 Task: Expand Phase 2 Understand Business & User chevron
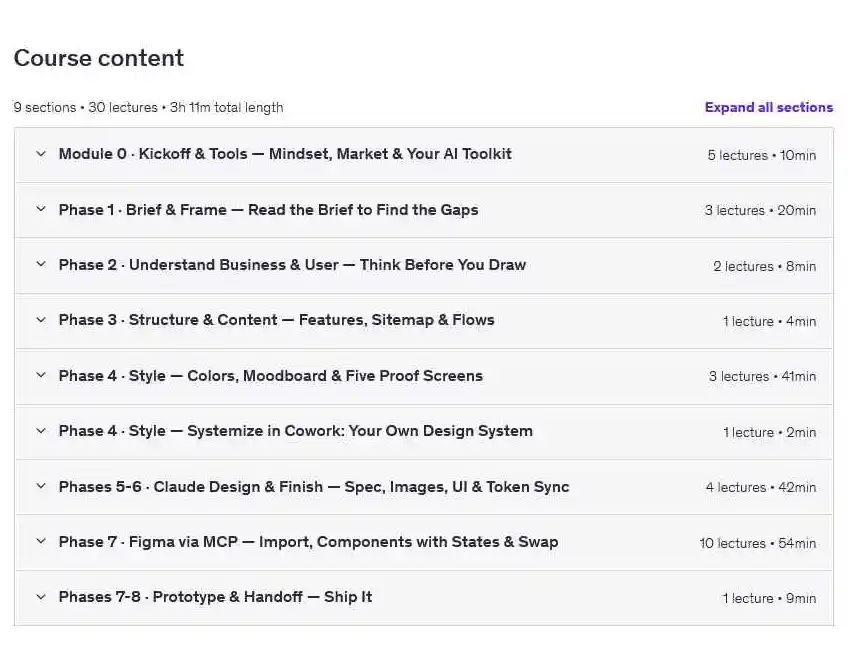(41, 265)
